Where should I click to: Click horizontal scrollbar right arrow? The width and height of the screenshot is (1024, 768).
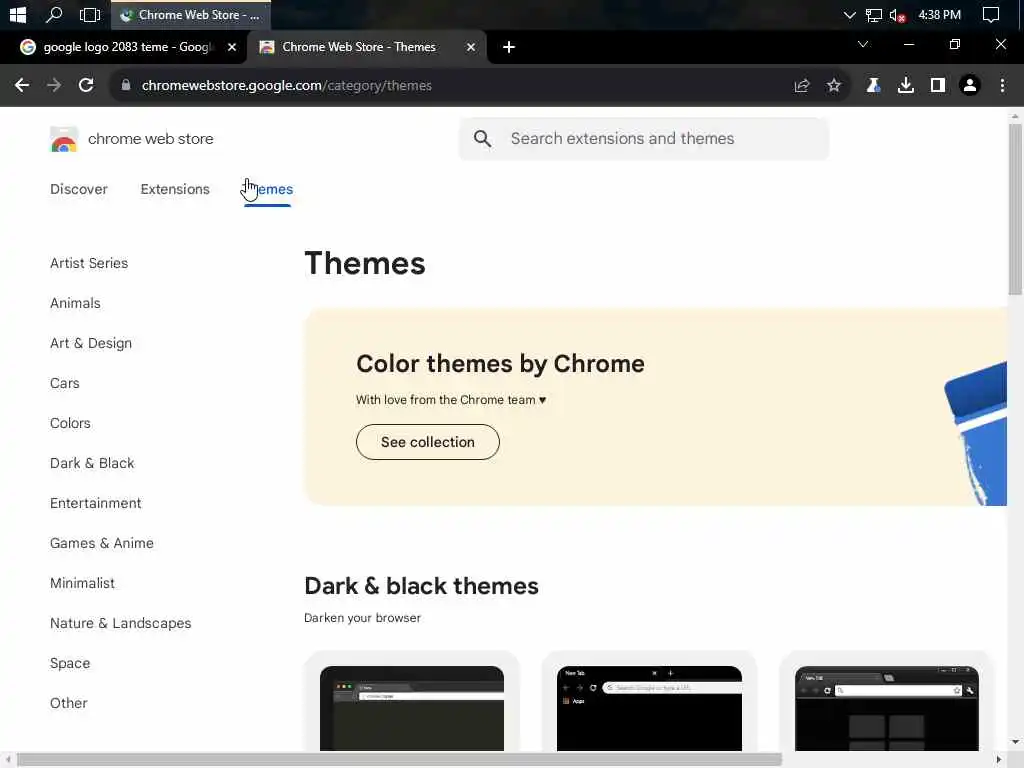999,760
